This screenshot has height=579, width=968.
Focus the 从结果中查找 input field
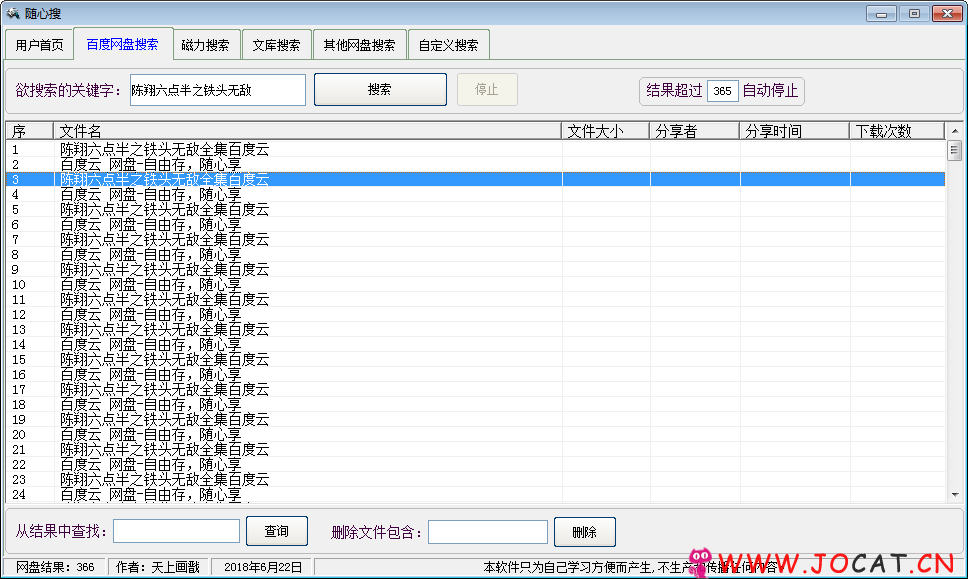(177, 531)
